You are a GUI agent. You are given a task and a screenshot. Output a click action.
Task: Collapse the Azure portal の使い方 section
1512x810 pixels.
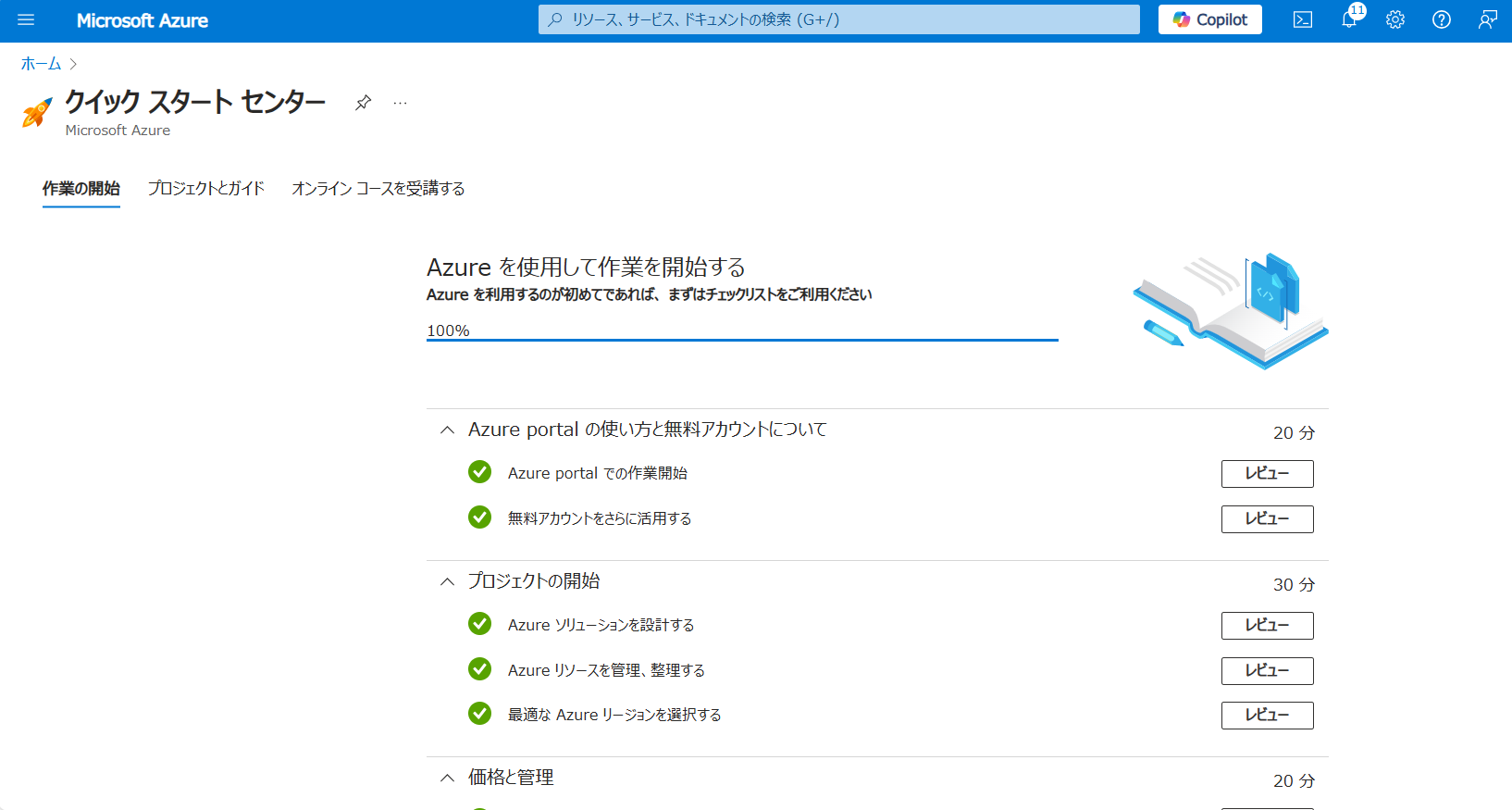point(448,430)
